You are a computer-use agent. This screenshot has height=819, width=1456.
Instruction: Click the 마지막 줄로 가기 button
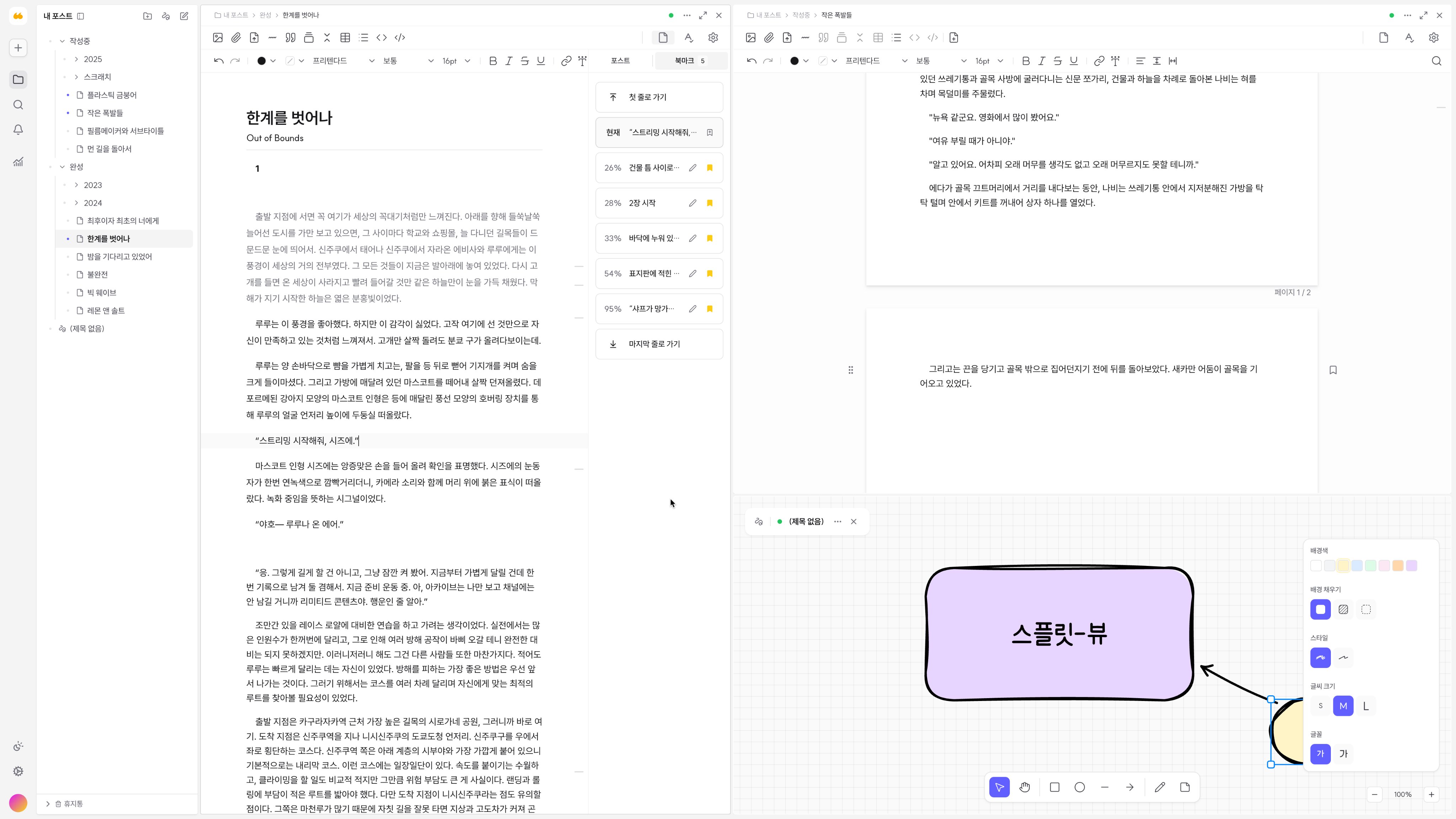[x=658, y=344]
